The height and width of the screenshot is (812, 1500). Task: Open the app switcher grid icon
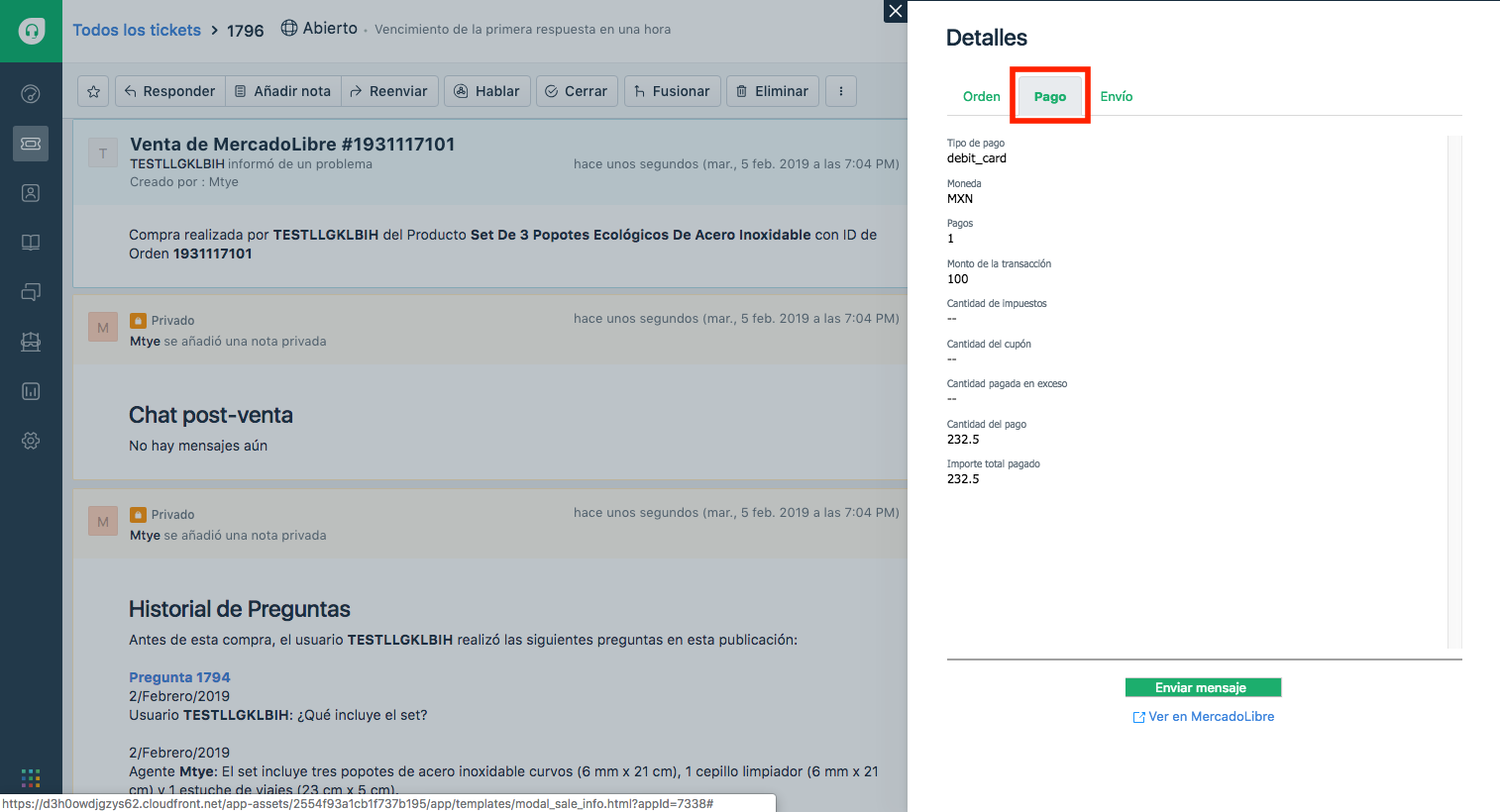coord(31,778)
